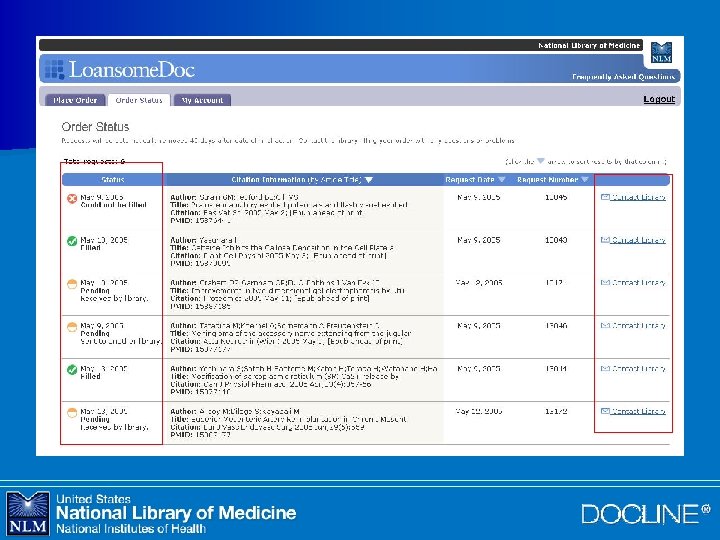Click the envelope icon in the gel electrophoresis row

point(605,282)
